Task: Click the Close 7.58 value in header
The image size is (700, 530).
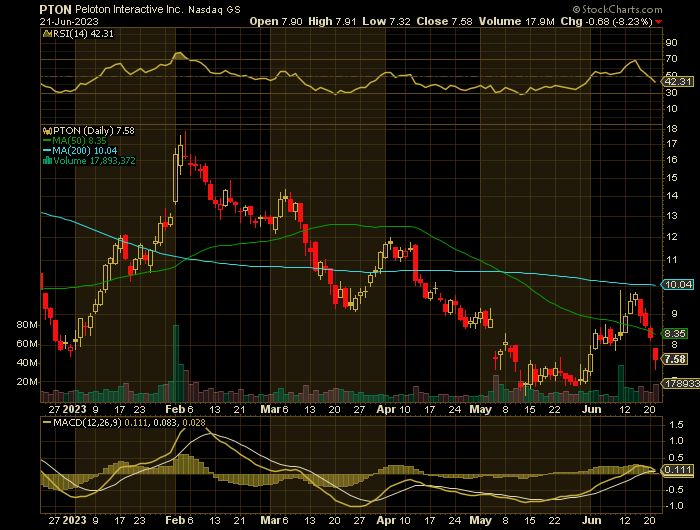Action: pos(444,21)
